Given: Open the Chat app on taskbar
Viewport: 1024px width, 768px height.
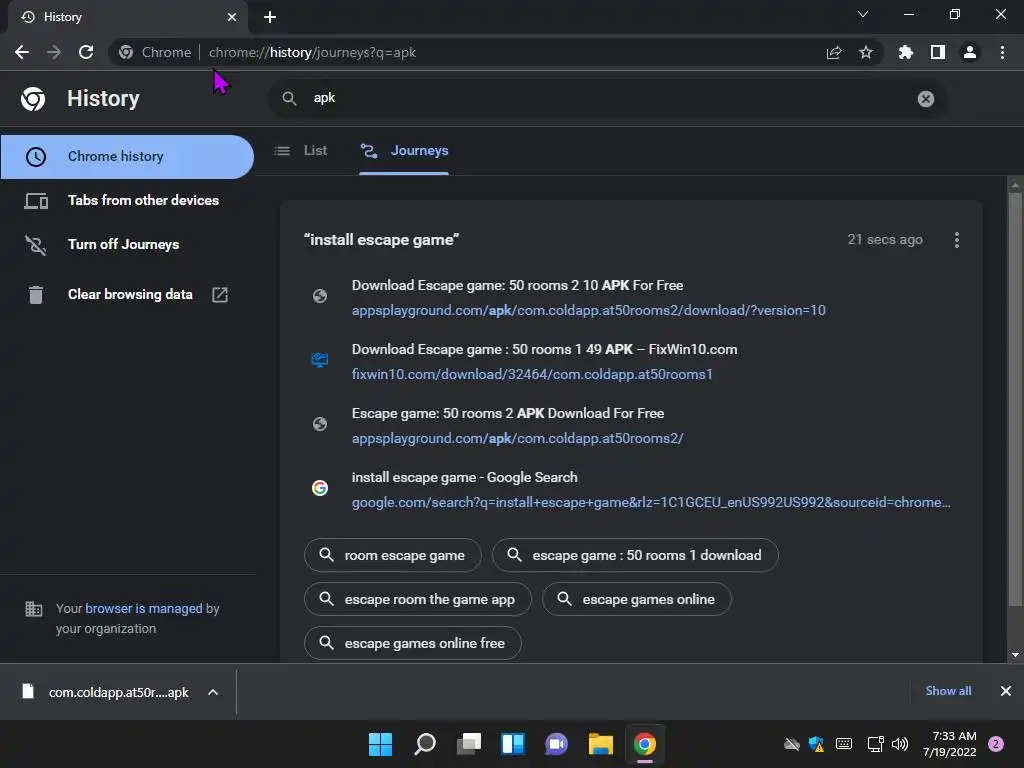Looking at the screenshot, I should pos(556,744).
